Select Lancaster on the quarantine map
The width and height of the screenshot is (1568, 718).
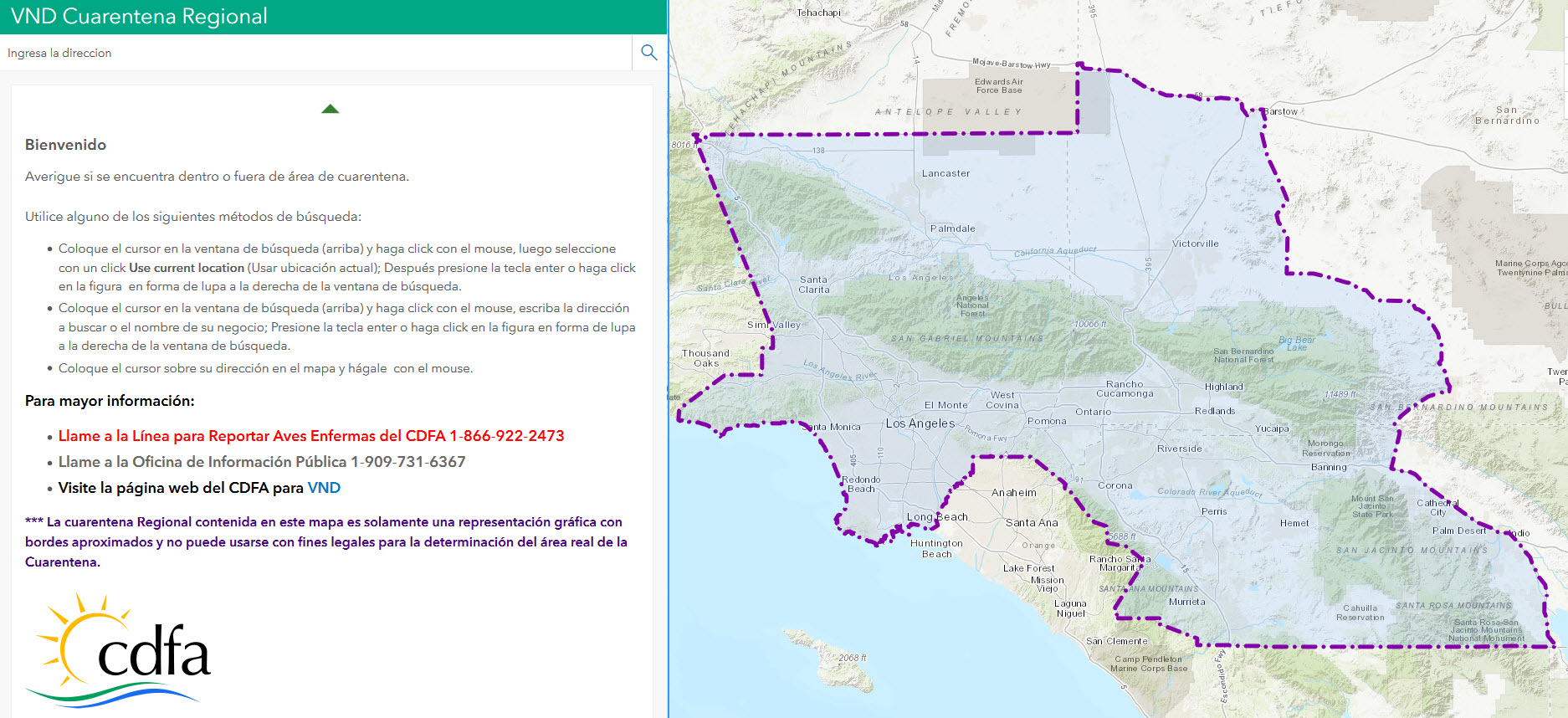[945, 173]
